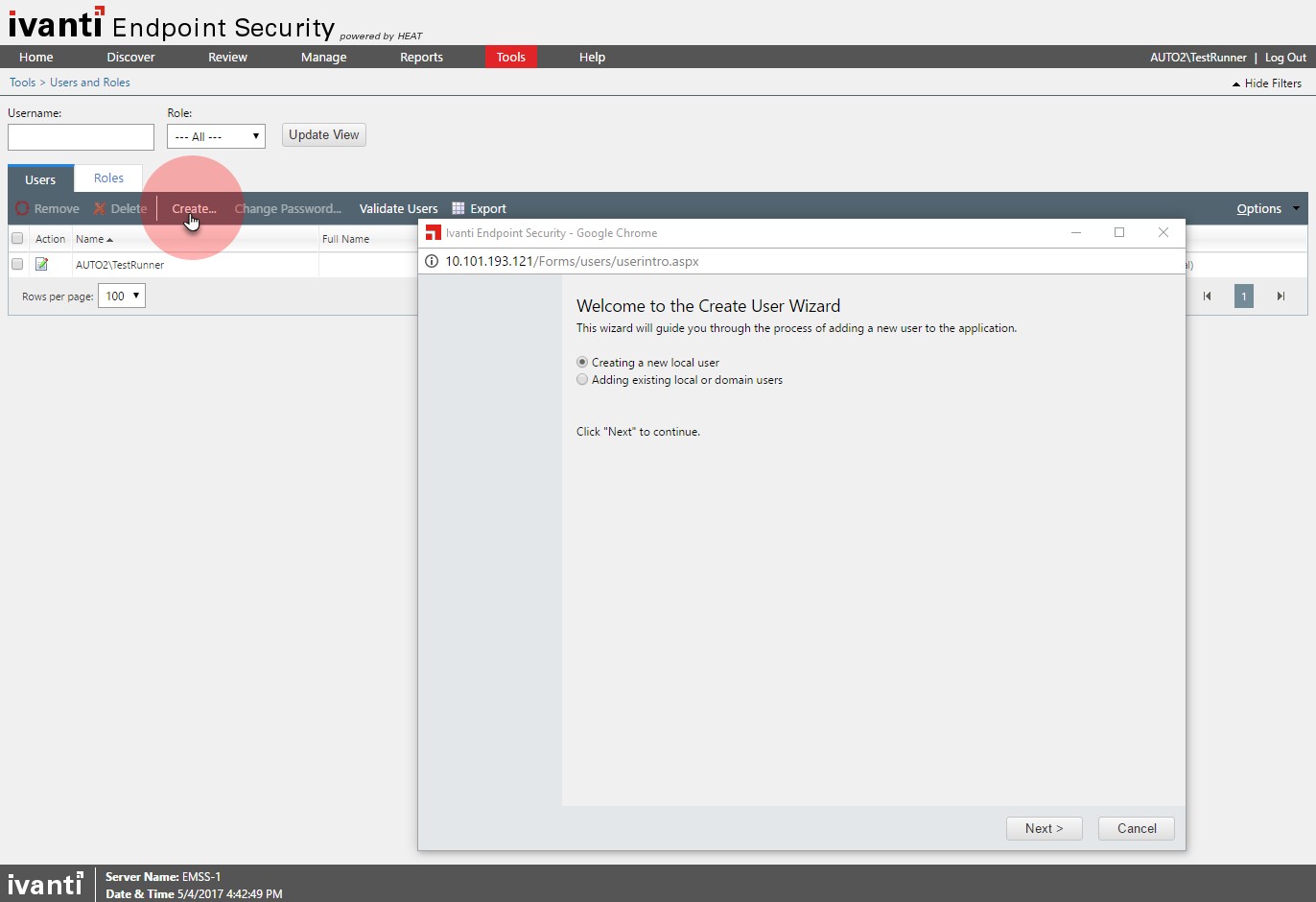Click the Ivanti logo in popup title bar

pos(434,233)
